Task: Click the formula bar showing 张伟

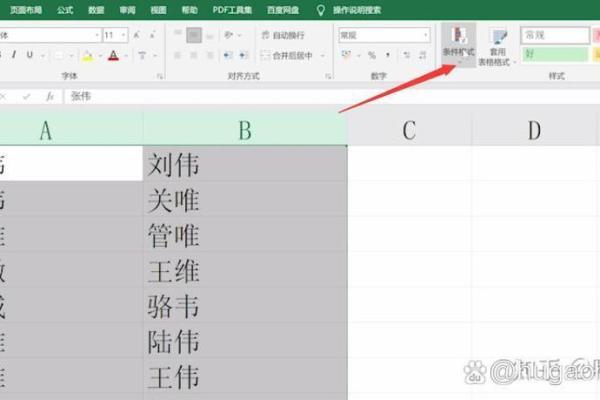Action: pos(332,96)
